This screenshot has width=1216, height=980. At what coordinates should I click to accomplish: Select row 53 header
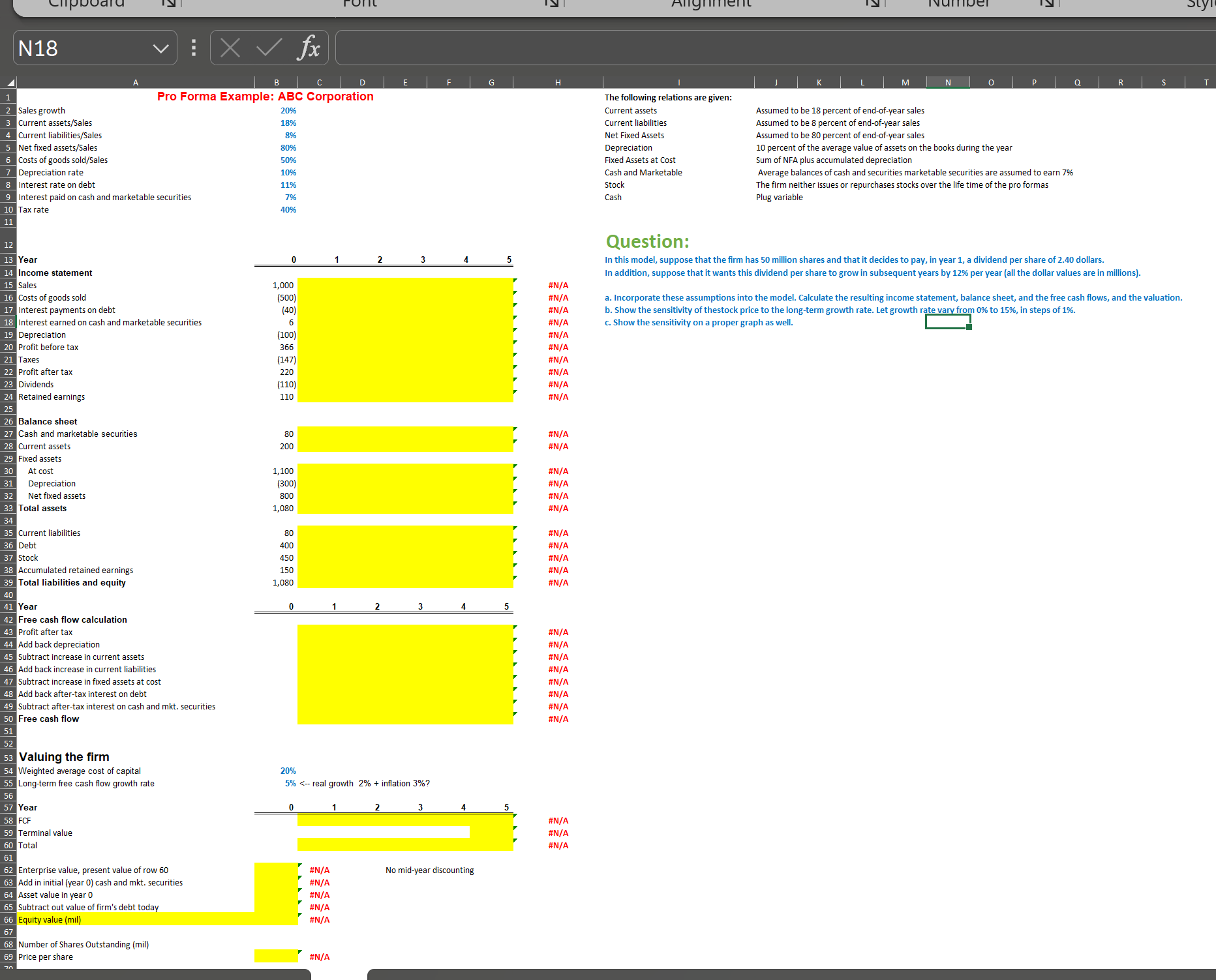(8, 758)
